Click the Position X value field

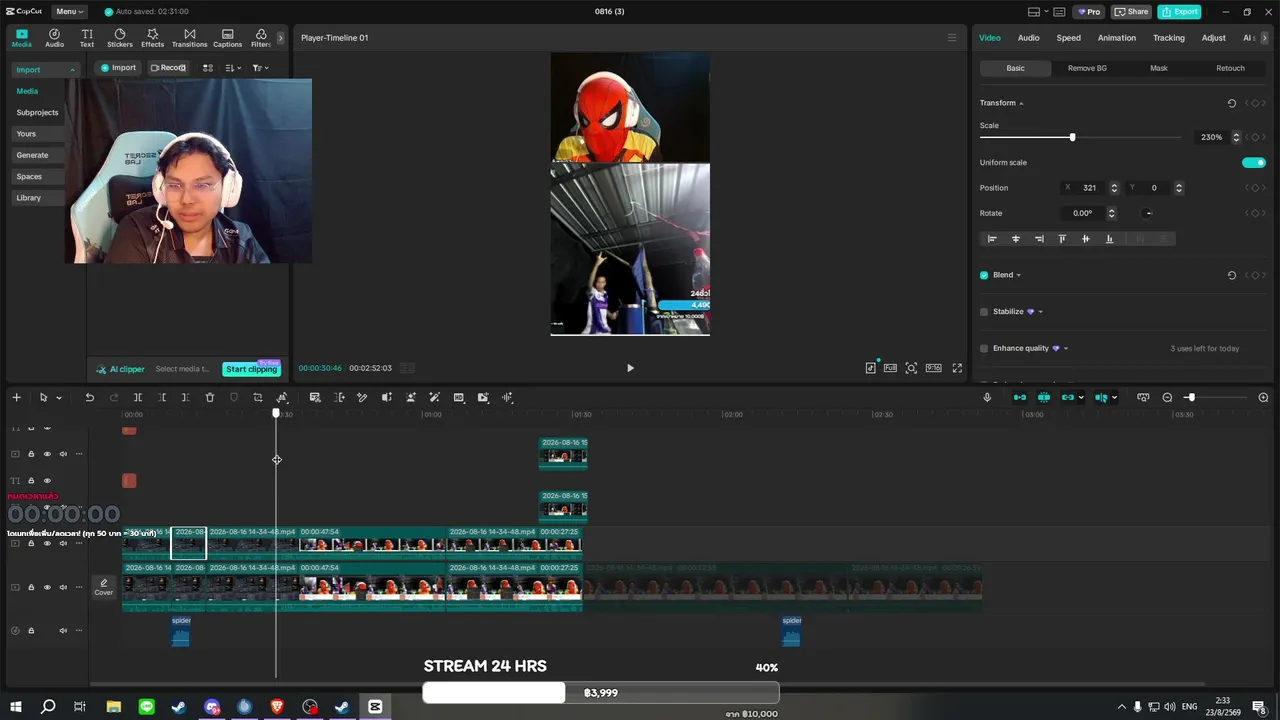(x=1089, y=188)
